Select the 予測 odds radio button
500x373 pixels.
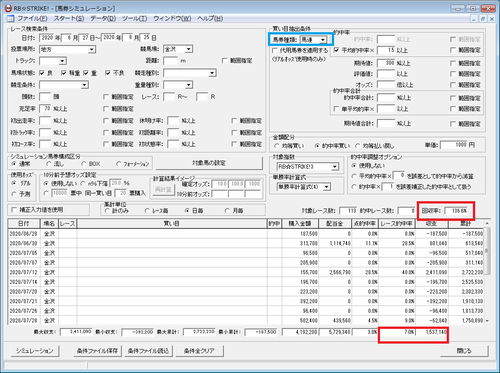[14, 194]
